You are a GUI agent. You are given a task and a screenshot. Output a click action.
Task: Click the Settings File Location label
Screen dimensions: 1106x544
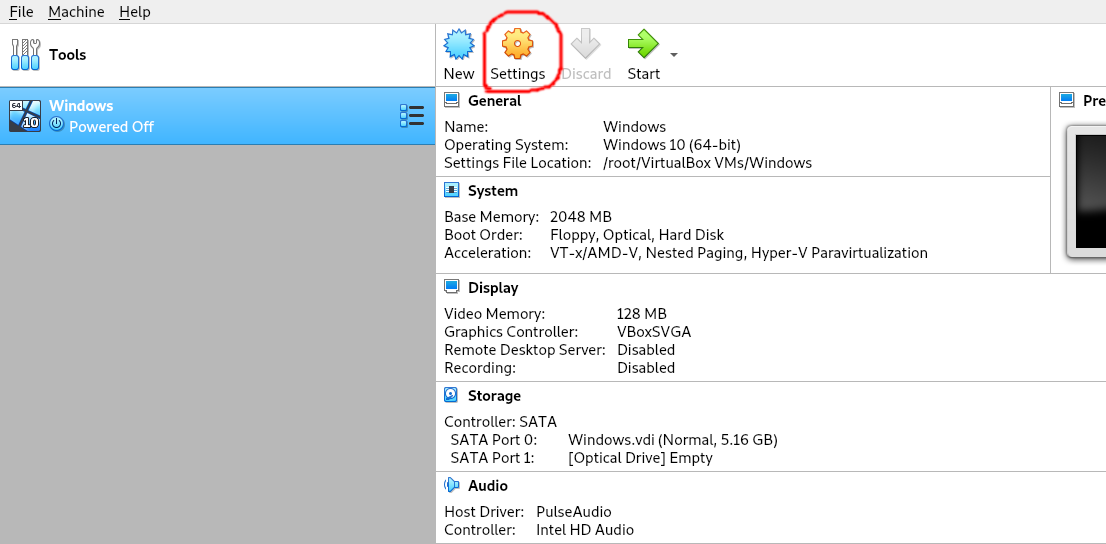click(518, 163)
